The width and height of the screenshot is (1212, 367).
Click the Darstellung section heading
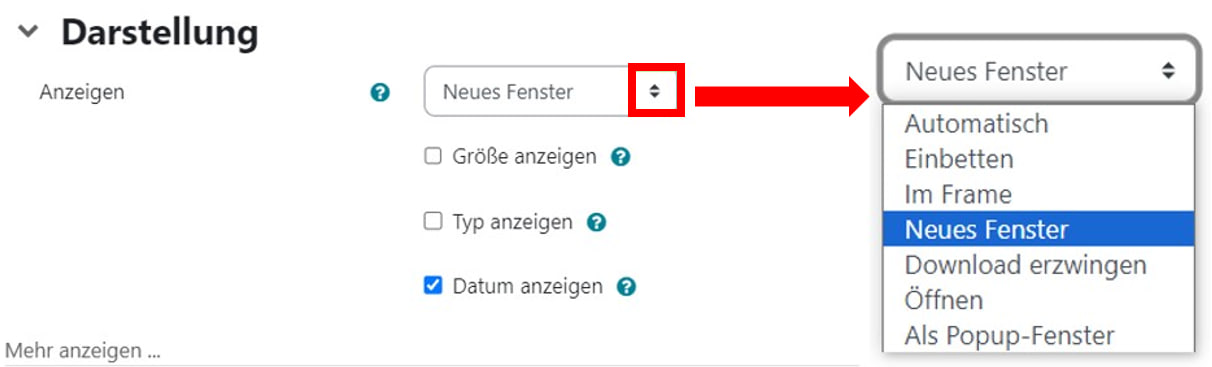159,33
